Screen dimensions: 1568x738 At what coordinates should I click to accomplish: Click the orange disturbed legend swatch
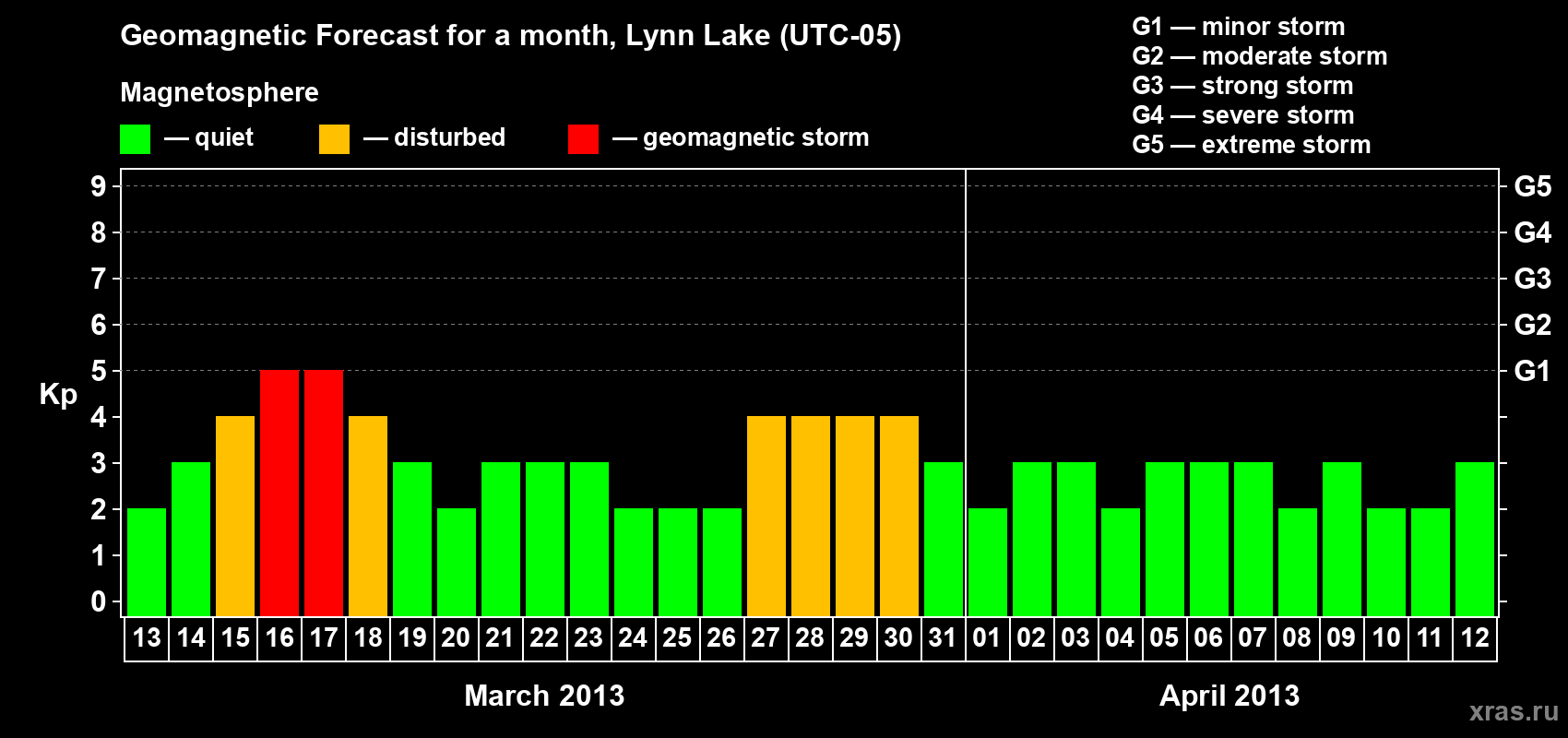[x=334, y=139]
